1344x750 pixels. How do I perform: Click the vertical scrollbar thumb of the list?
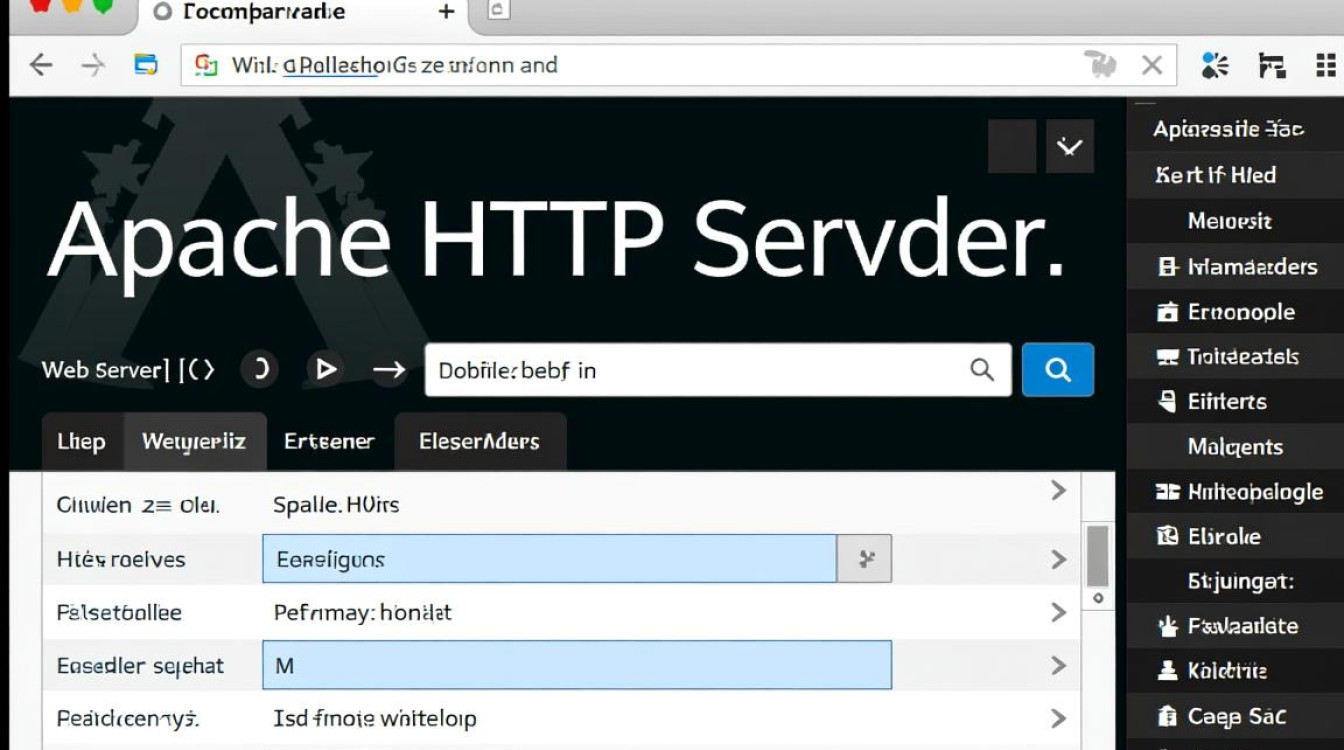(x=1097, y=555)
